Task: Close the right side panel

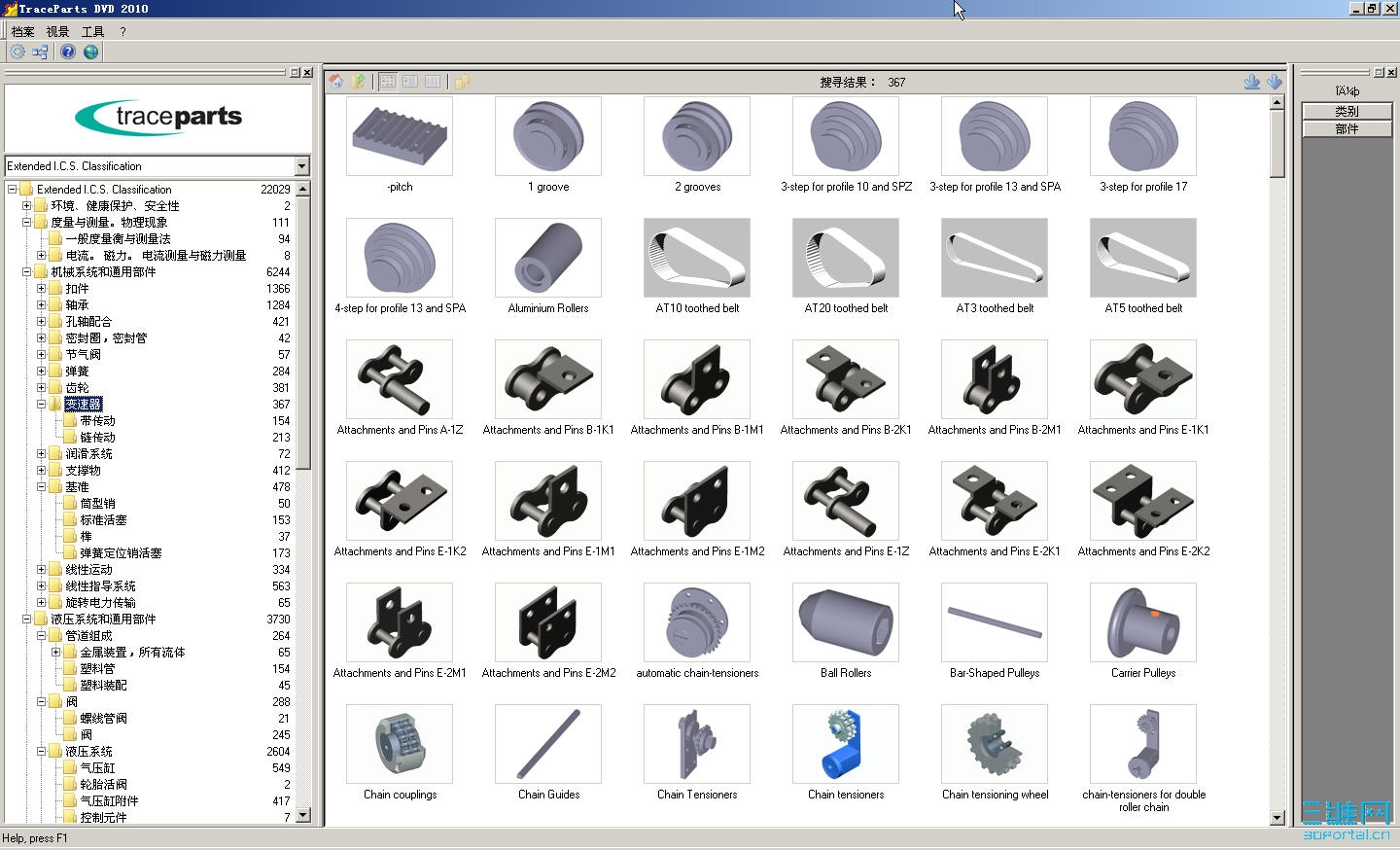Action: point(1390,72)
